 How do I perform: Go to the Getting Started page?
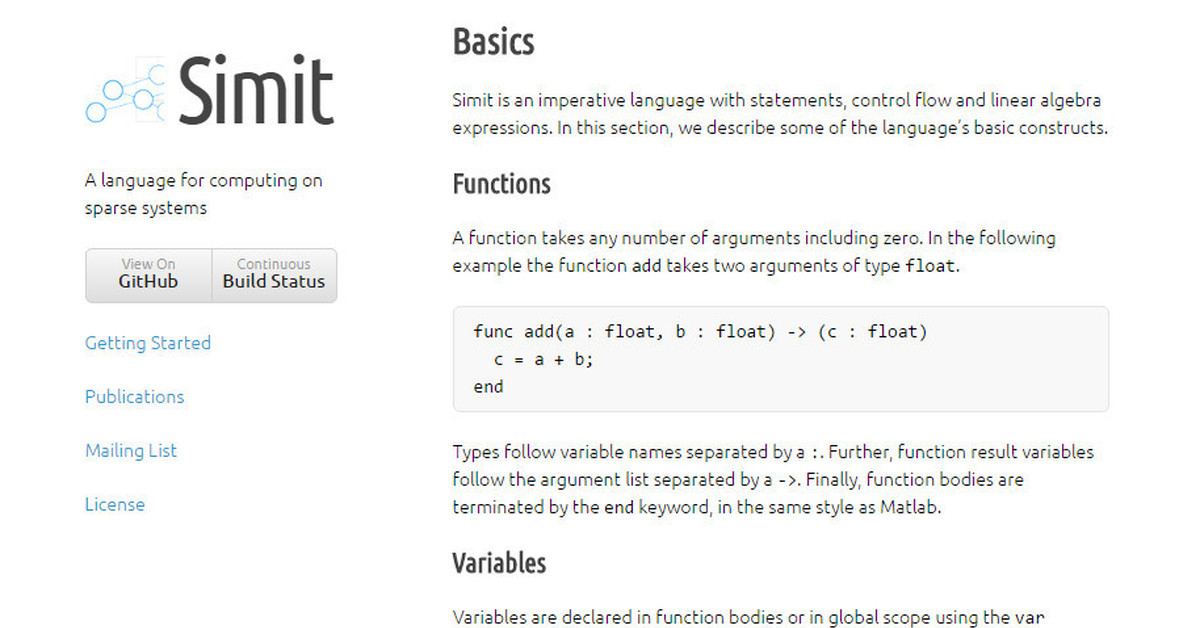(x=148, y=343)
